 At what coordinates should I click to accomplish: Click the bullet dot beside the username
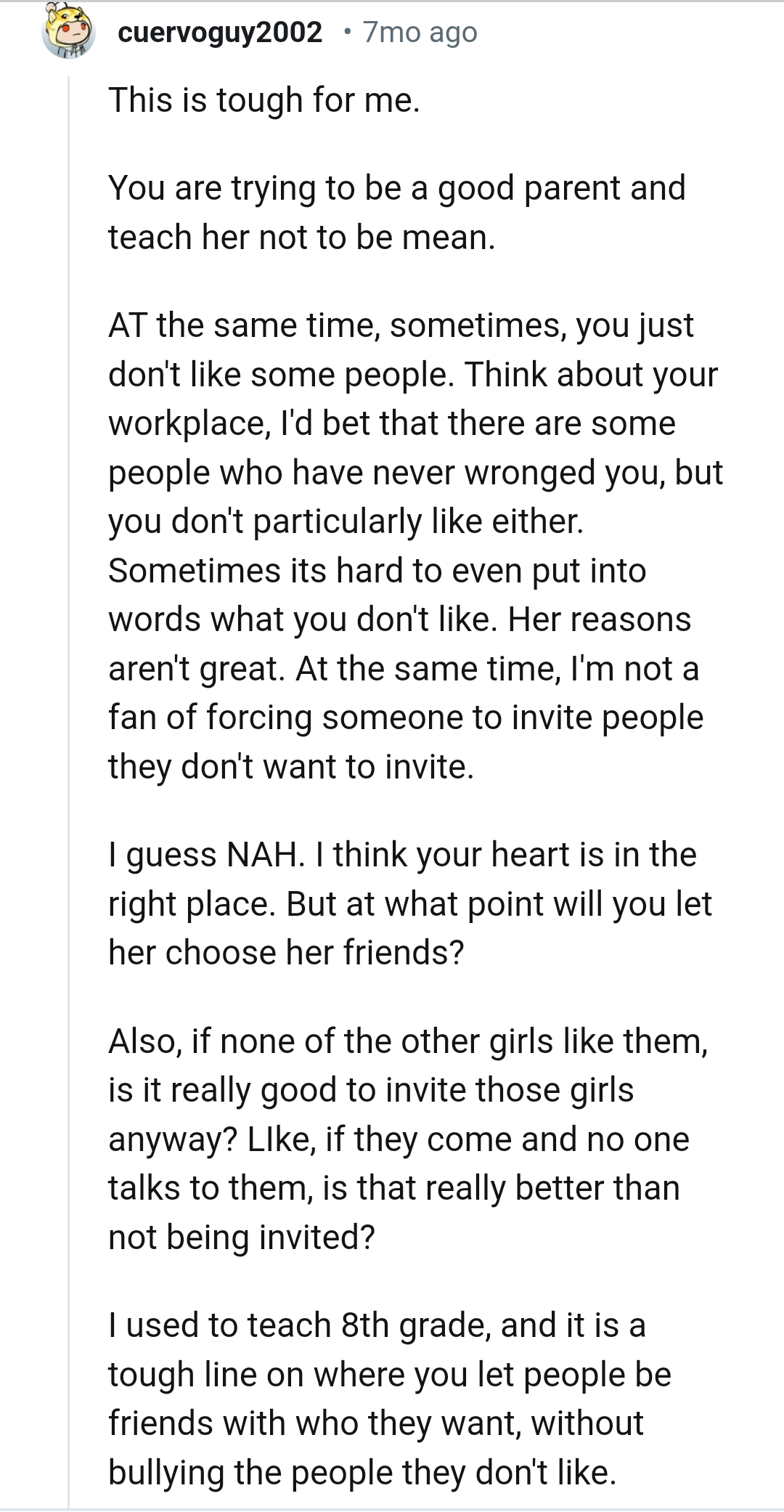[x=346, y=32]
